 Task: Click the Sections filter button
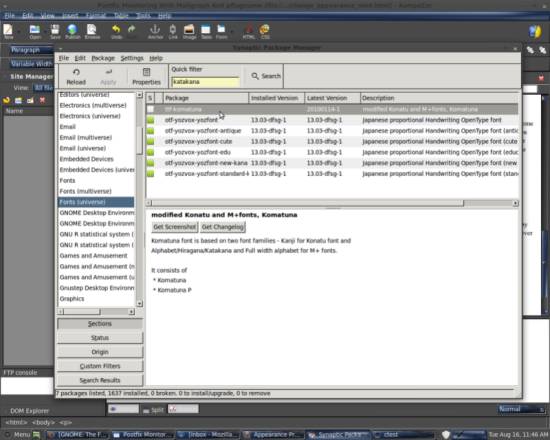click(100, 324)
